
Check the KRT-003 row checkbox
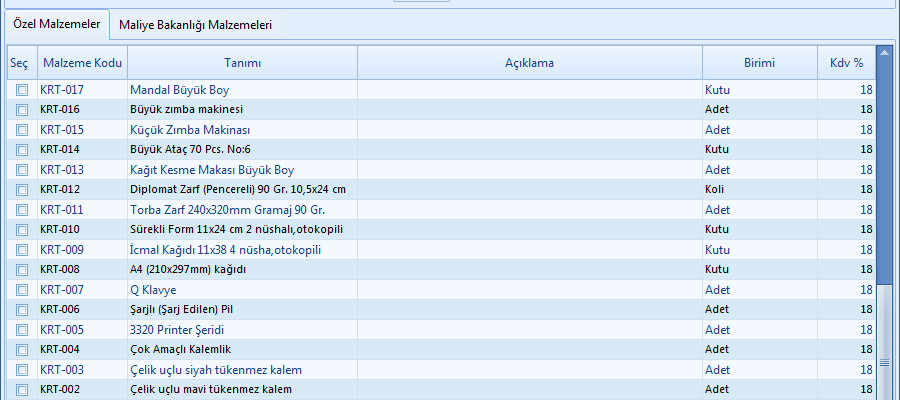tap(21, 370)
